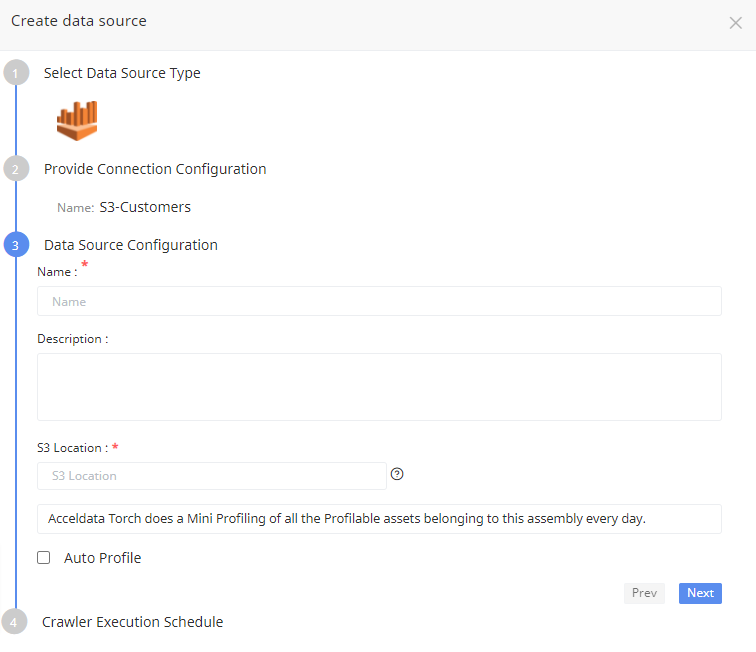This screenshot has width=756, height=652.
Task: Click into the Name input field
Action: pos(379,301)
